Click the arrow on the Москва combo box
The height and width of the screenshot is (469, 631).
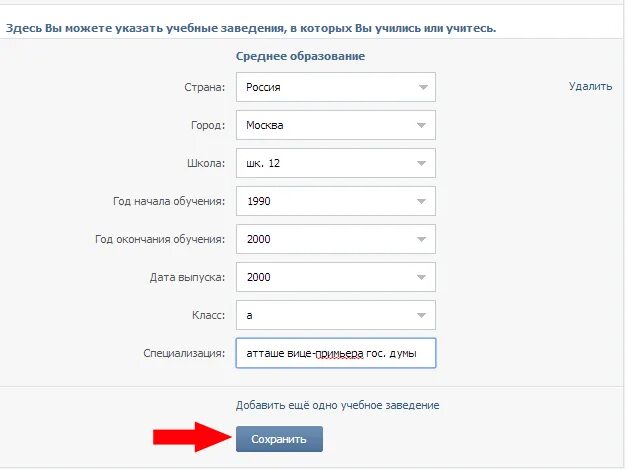tap(422, 125)
